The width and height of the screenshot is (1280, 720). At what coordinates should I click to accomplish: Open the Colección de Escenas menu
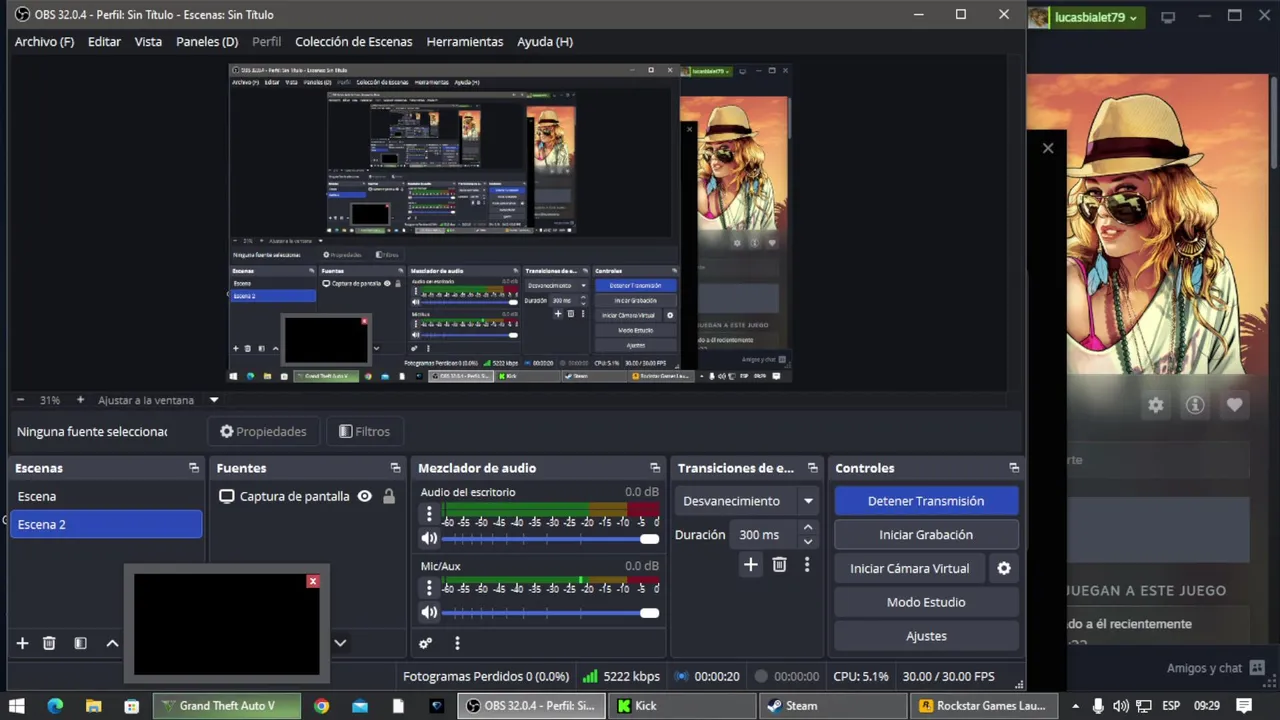point(353,42)
